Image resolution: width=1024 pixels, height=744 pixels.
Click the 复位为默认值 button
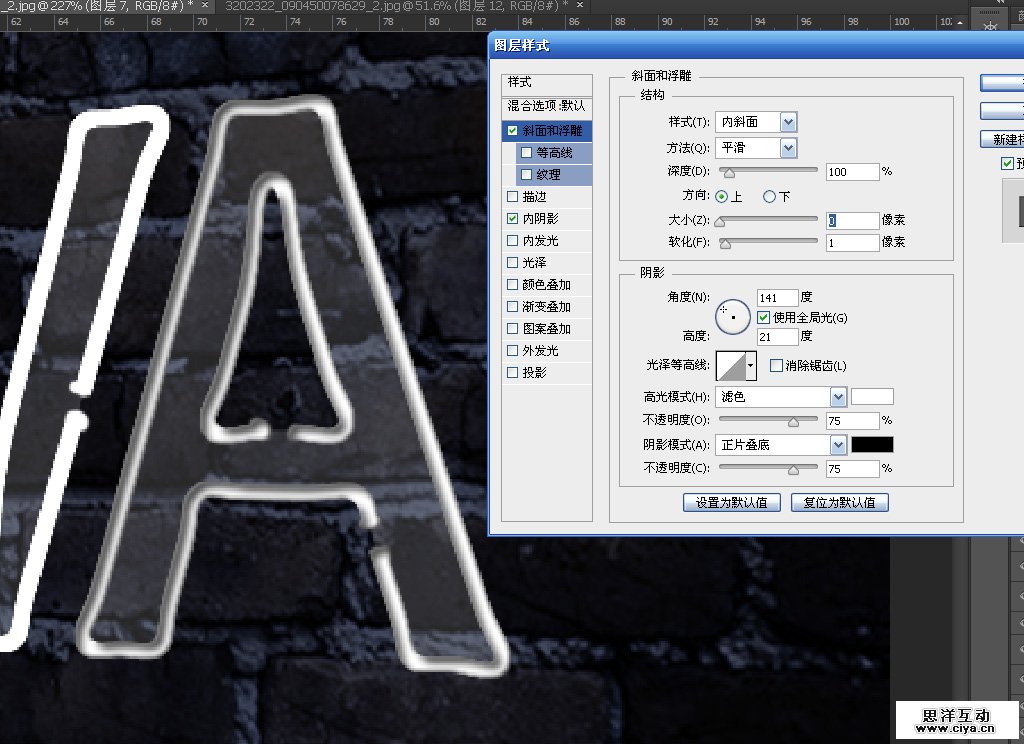[x=839, y=503]
